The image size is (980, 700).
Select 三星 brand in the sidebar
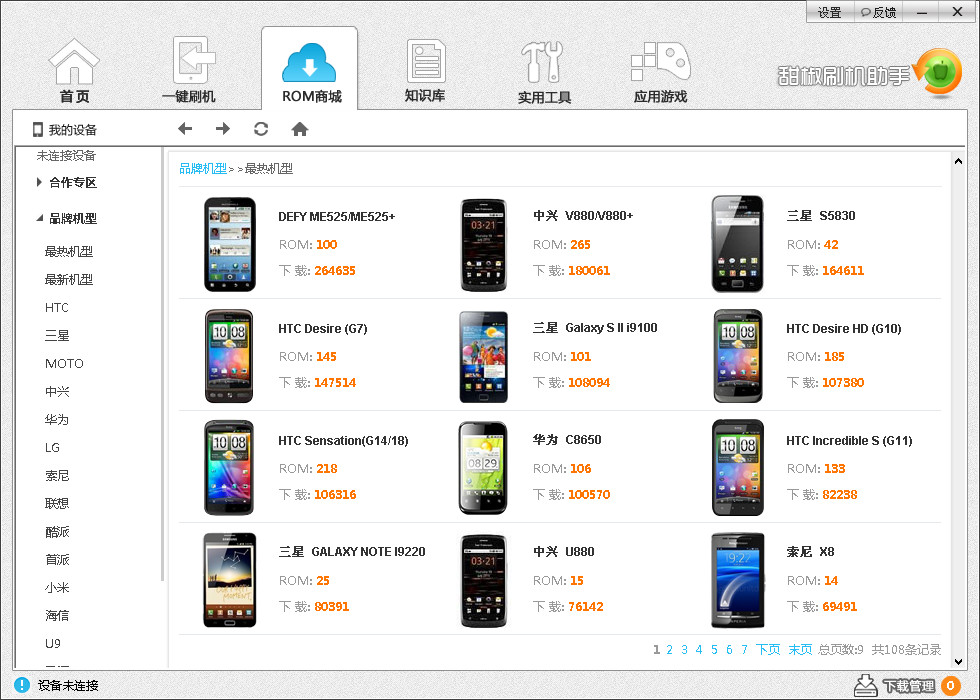pos(57,336)
